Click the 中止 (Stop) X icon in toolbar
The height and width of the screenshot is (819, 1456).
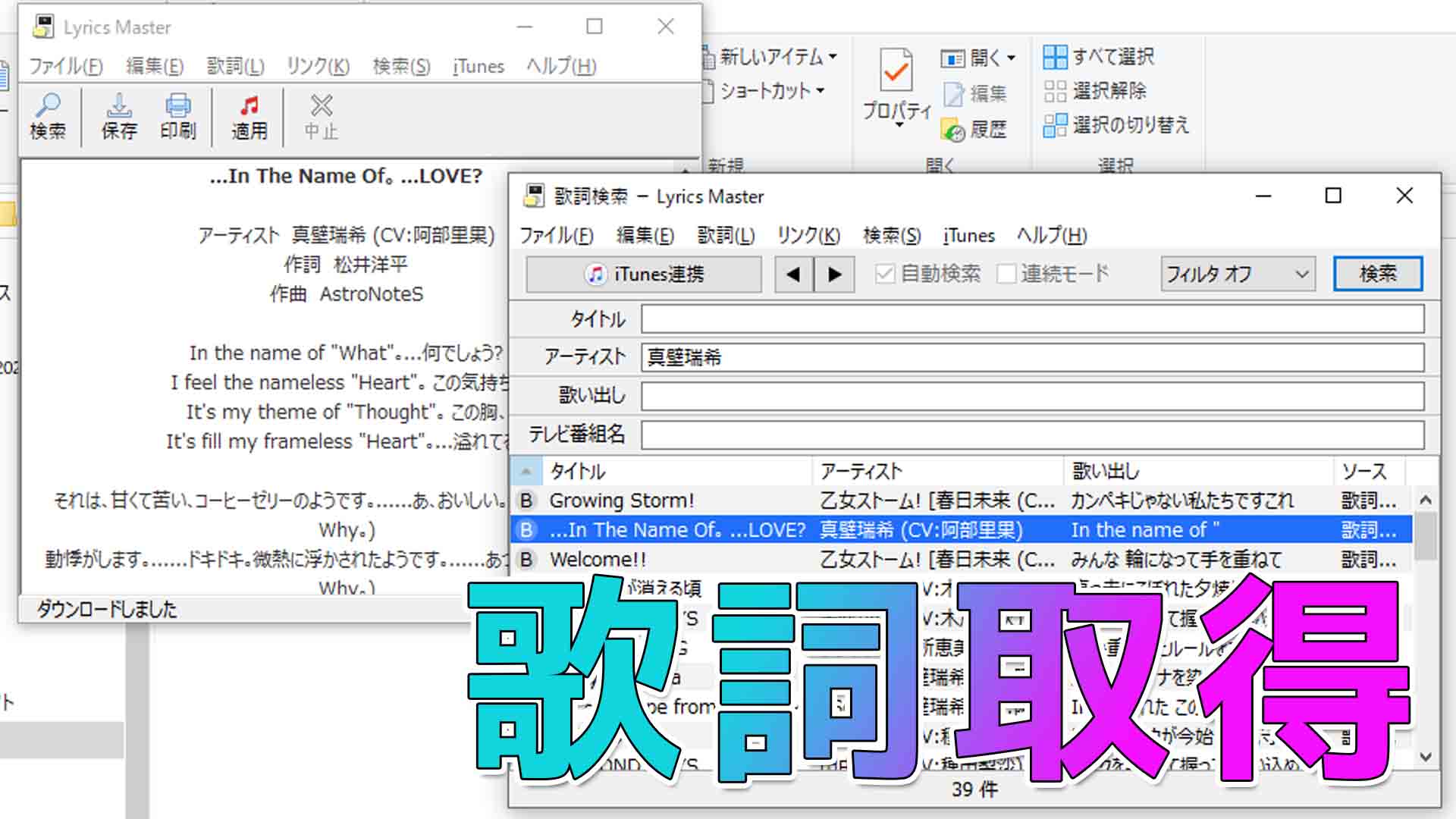[321, 113]
